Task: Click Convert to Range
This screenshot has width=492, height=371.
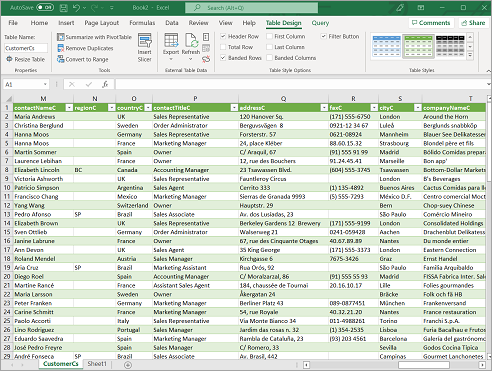Action: (x=83, y=59)
